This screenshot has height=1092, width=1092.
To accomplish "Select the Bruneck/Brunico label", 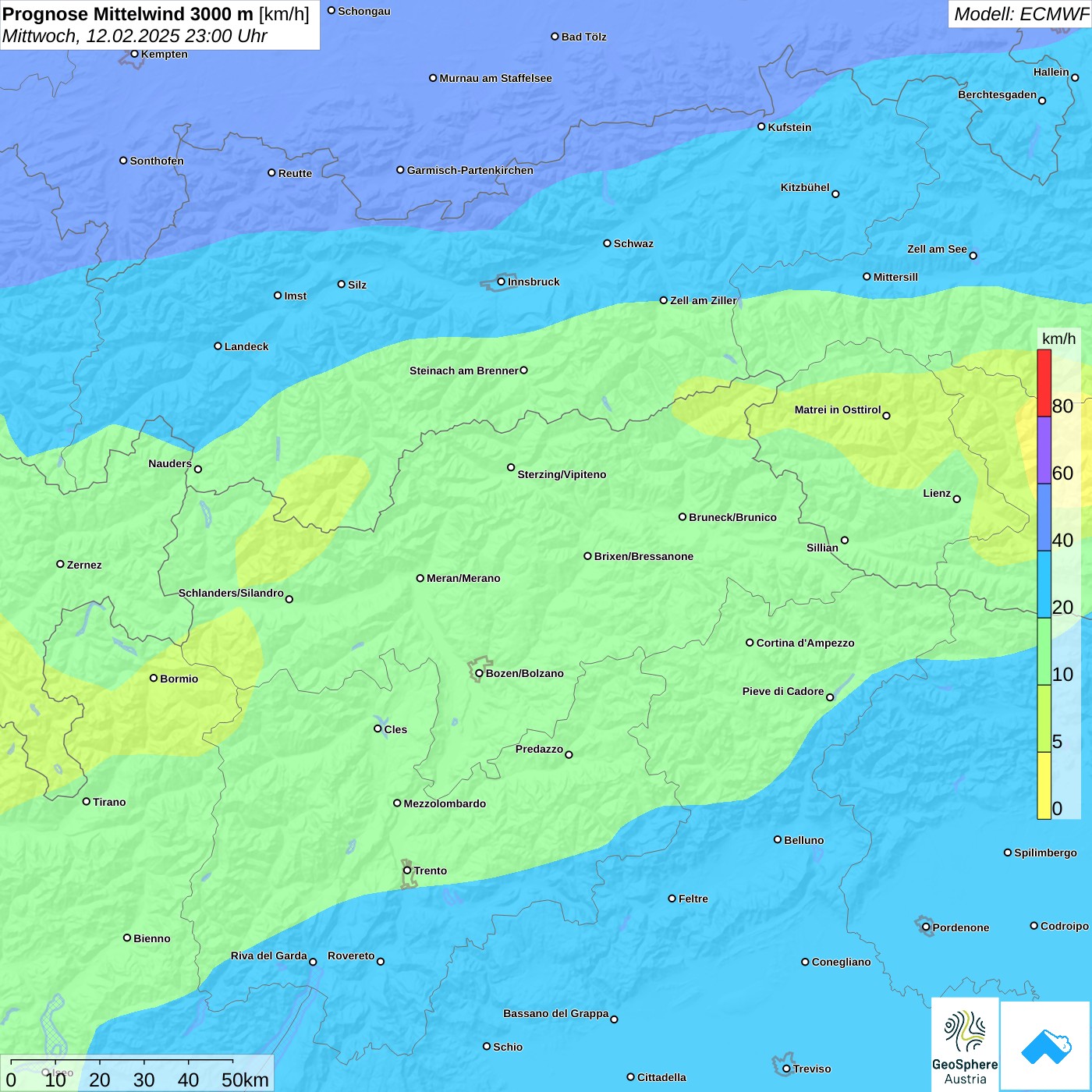I will (732, 517).
